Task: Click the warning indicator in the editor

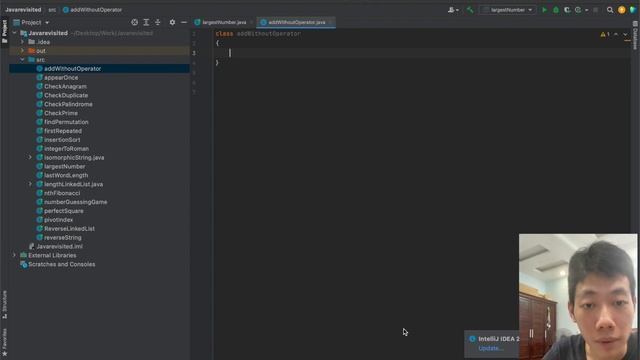Action: (605, 34)
